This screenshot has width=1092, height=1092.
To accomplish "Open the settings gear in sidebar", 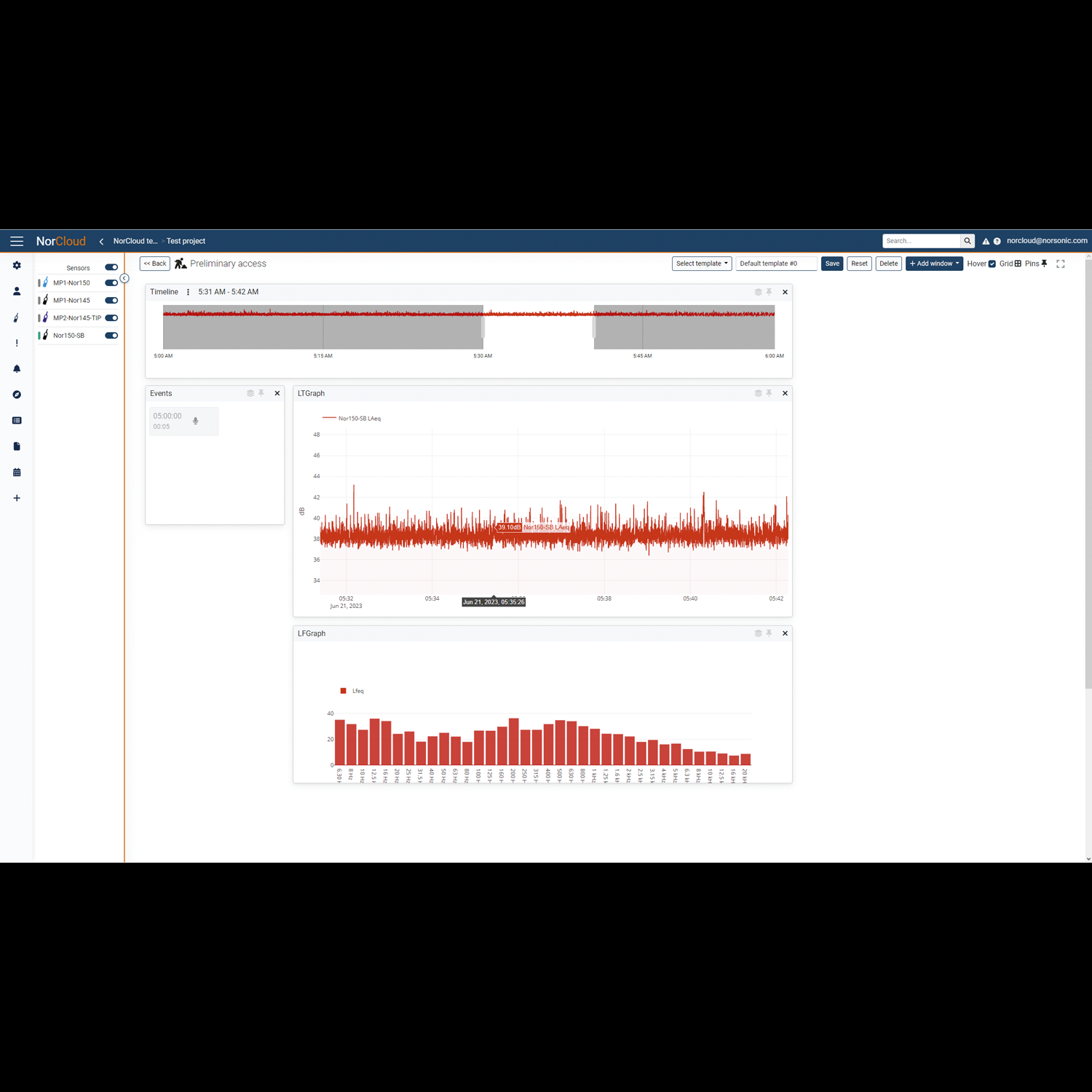I will (17, 266).
